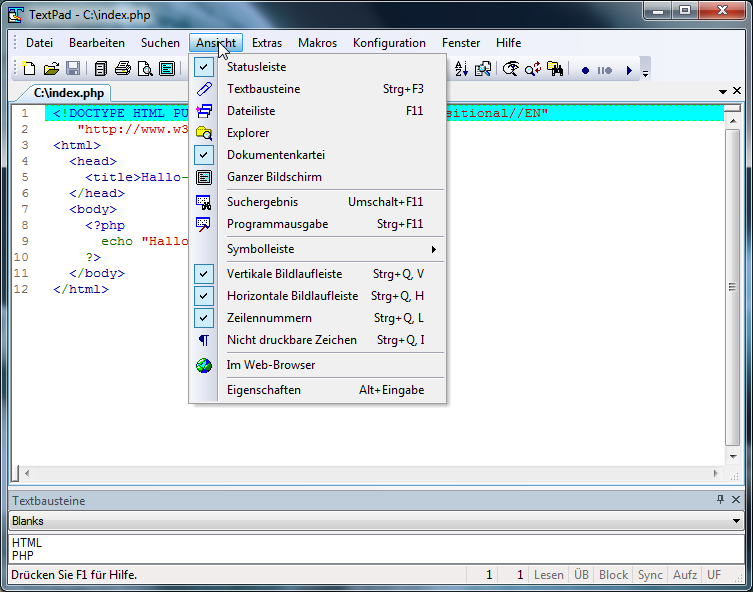Toggle the Zeilennummern checkmark
The image size is (753, 592).
[x=204, y=318]
